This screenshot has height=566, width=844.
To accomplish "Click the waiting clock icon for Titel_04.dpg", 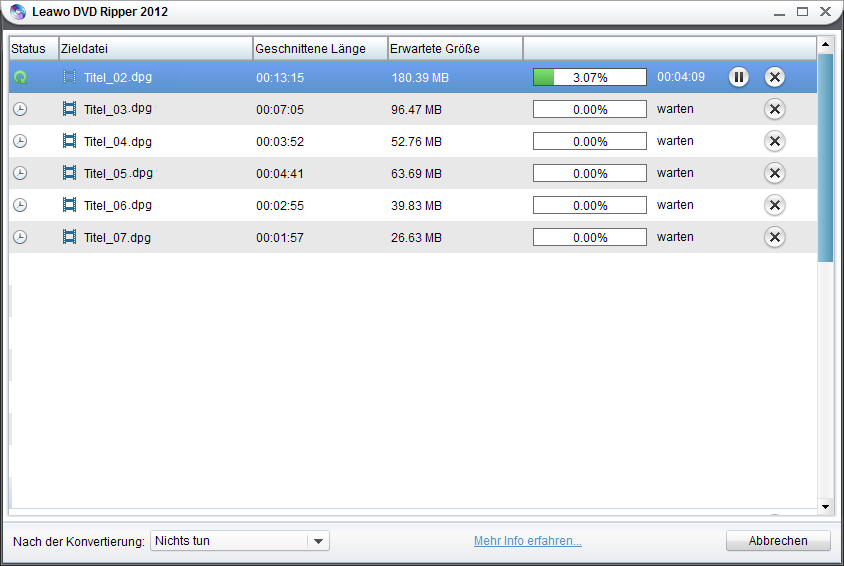I will click(20, 141).
